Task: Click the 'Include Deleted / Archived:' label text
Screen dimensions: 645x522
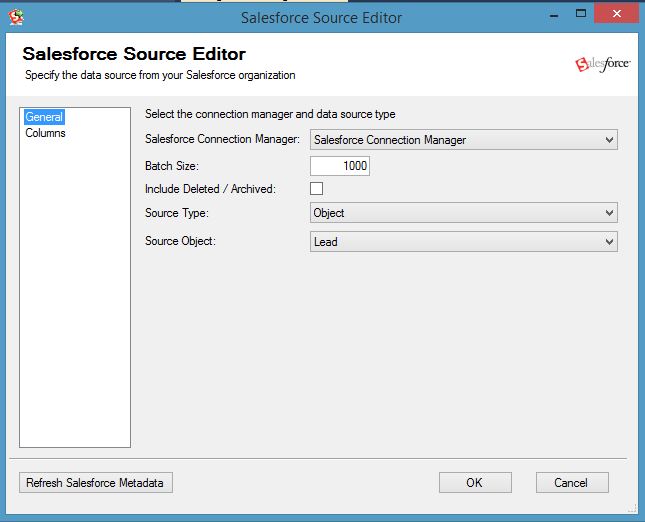Action: (210, 189)
